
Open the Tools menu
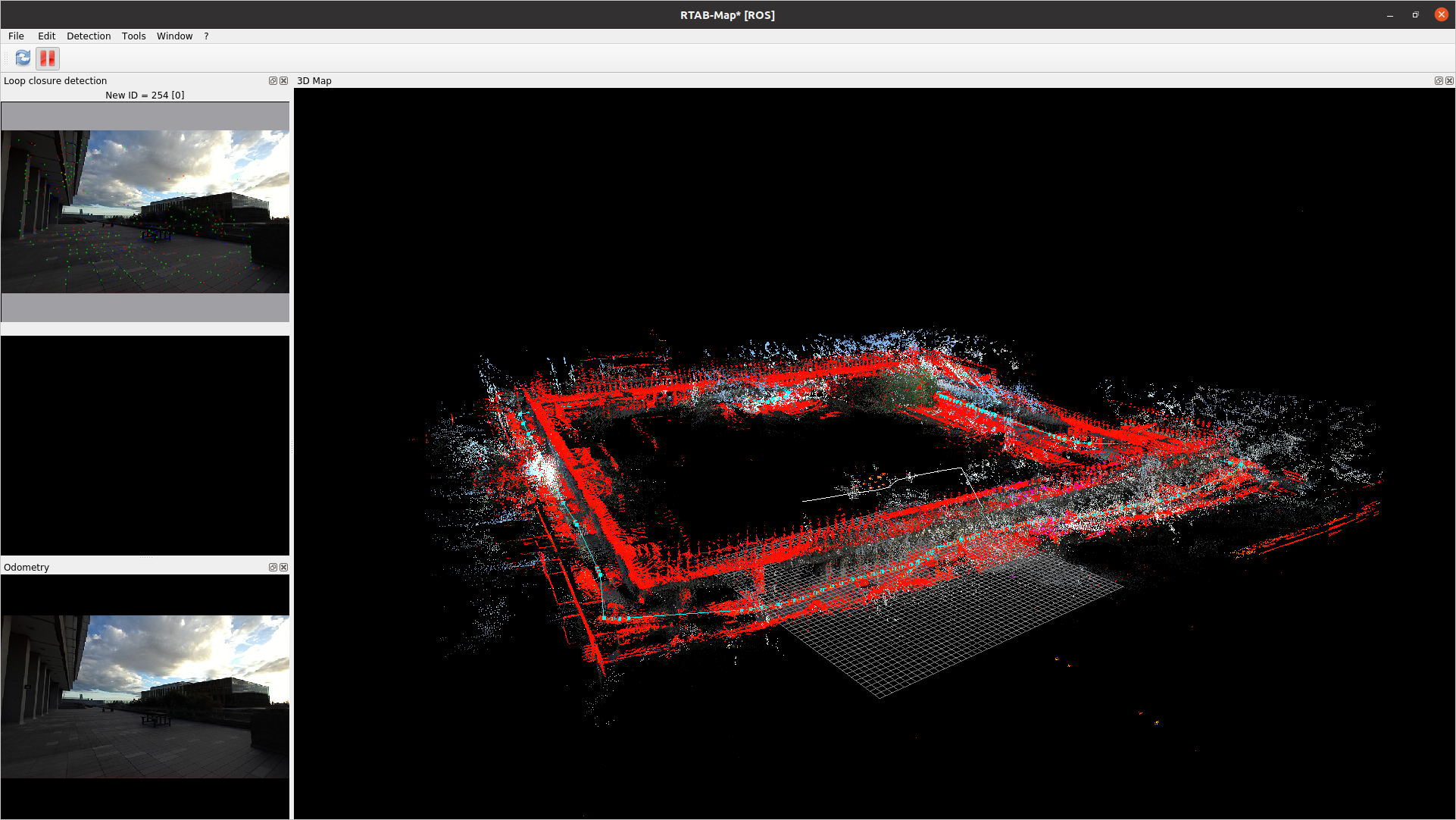[x=133, y=36]
